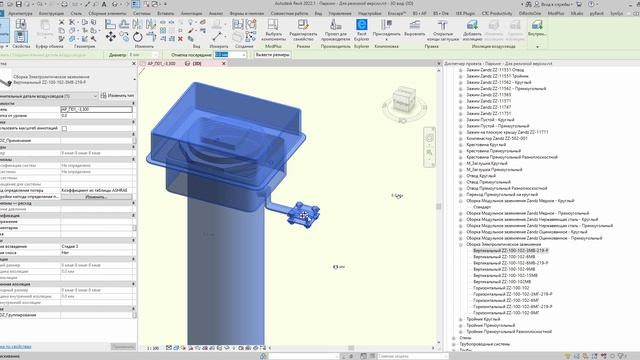Click the Применить button

click(123, 347)
